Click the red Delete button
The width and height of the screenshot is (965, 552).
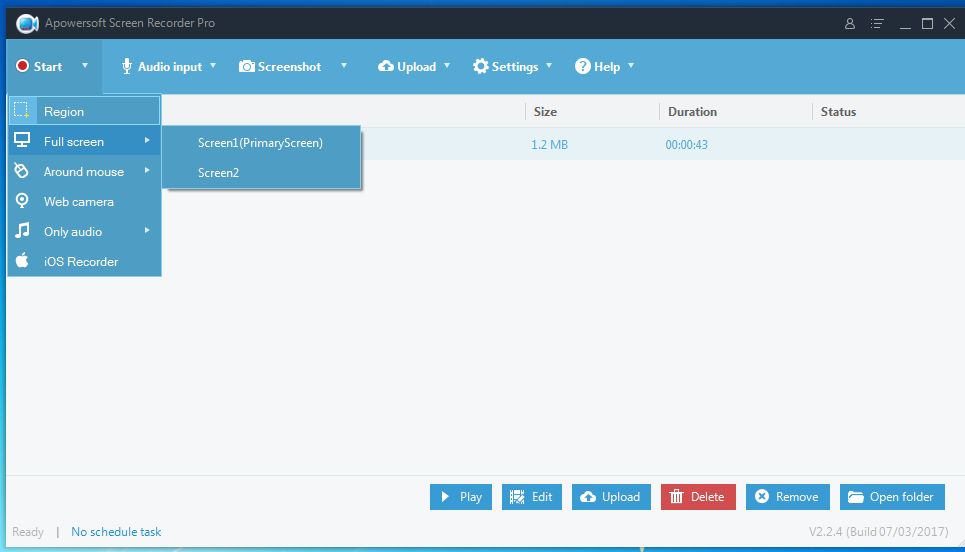tap(698, 497)
